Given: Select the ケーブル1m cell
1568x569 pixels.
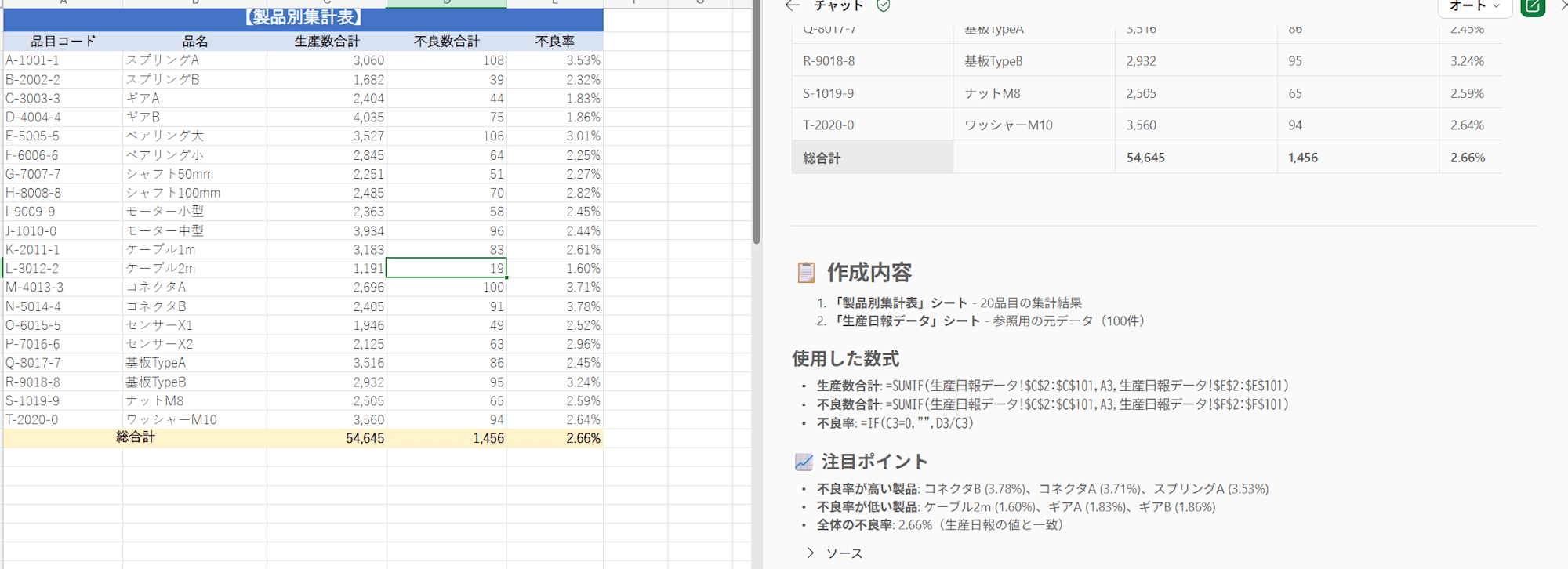Looking at the screenshot, I should [194, 249].
